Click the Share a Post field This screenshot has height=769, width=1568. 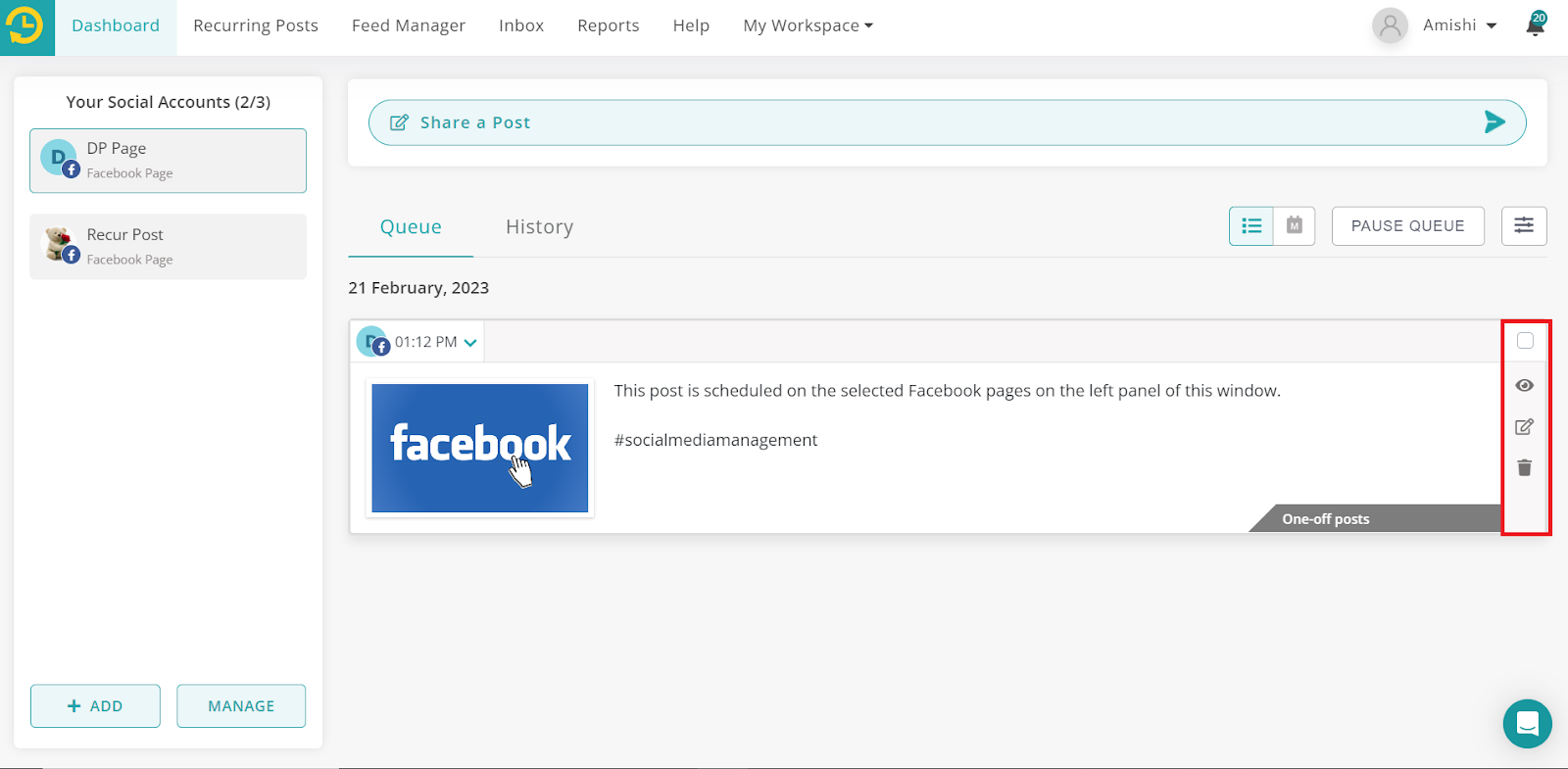pos(948,122)
